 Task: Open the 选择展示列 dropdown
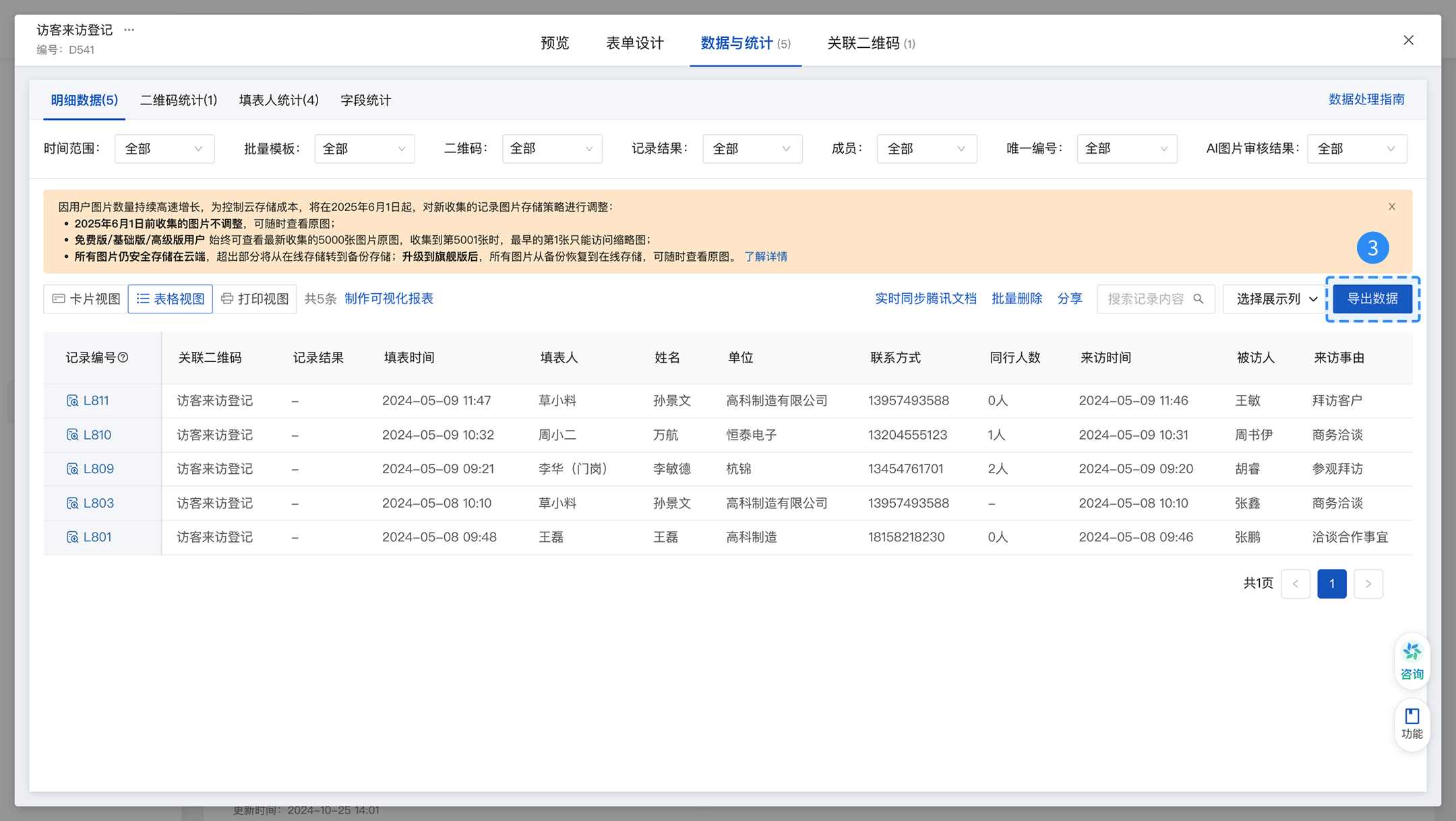1274,299
